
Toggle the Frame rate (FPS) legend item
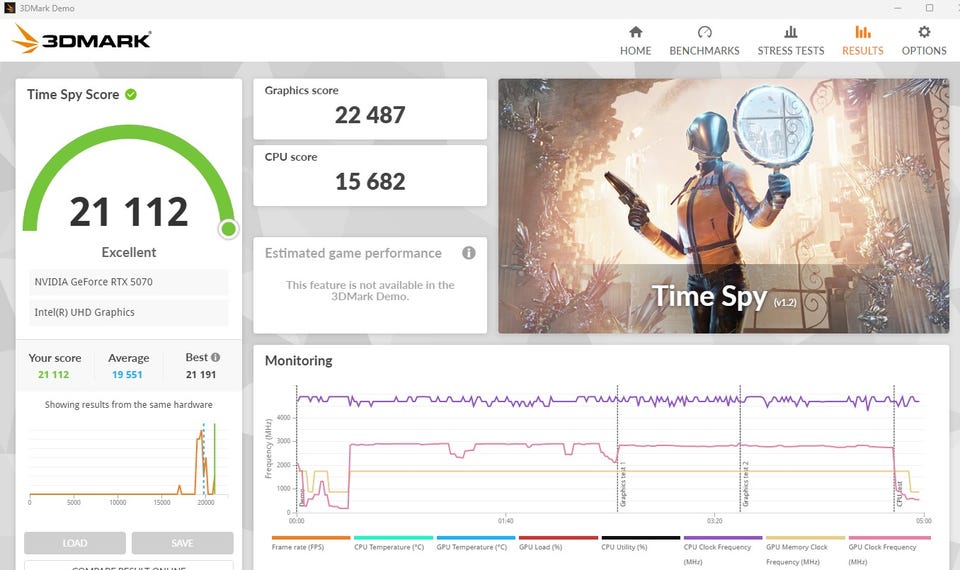pyautogui.click(x=310, y=543)
